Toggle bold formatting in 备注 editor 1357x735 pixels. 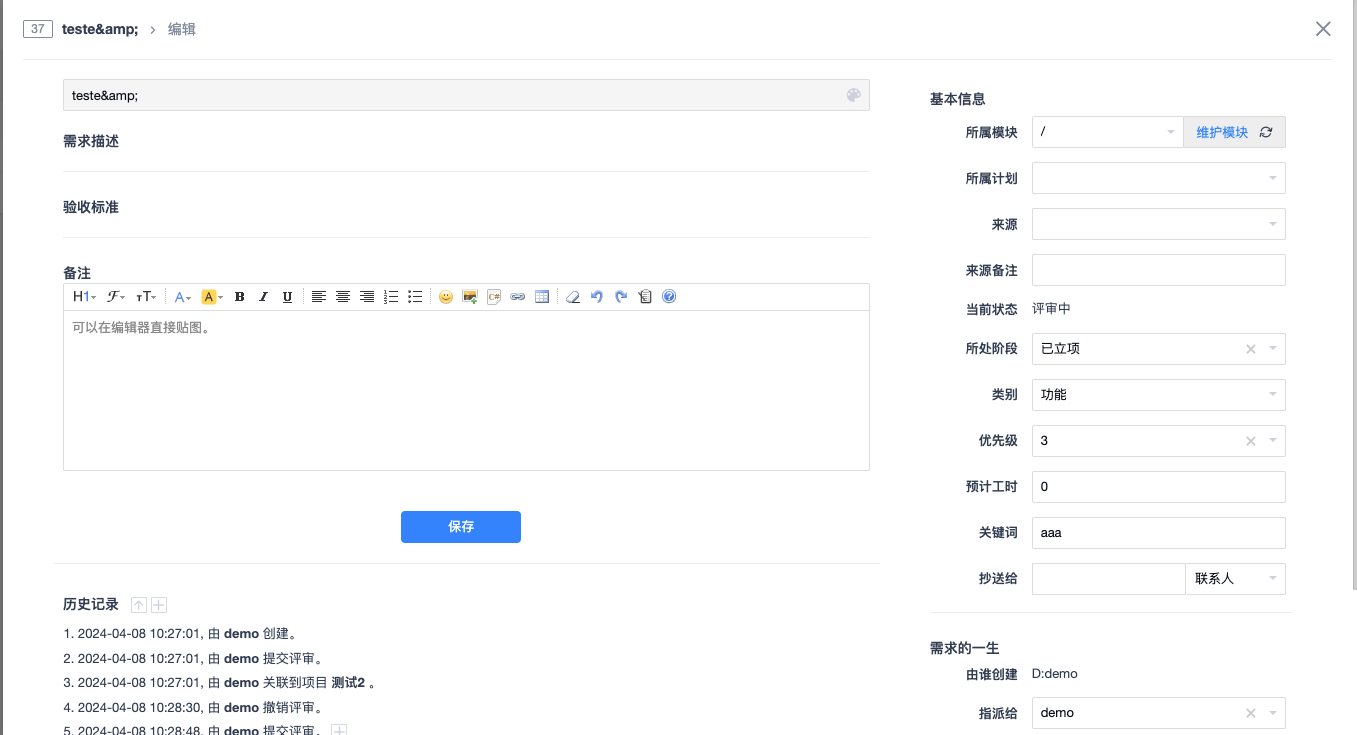(x=240, y=297)
